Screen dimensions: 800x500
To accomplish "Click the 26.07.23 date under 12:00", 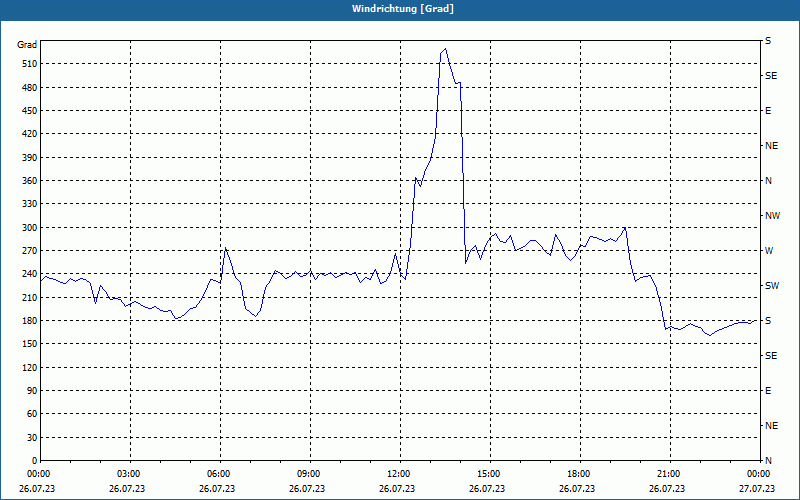I will pyautogui.click(x=397, y=489).
